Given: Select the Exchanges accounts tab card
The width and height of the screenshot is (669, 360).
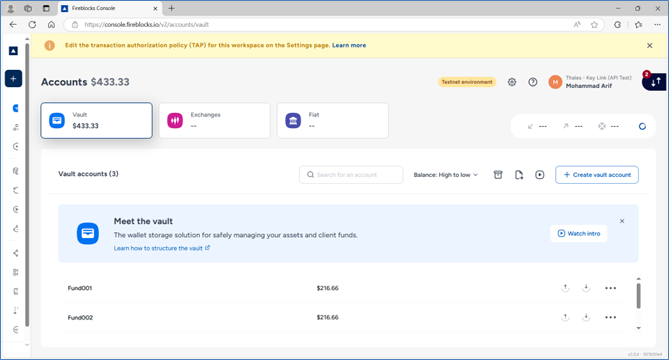Looking at the screenshot, I should (215, 120).
